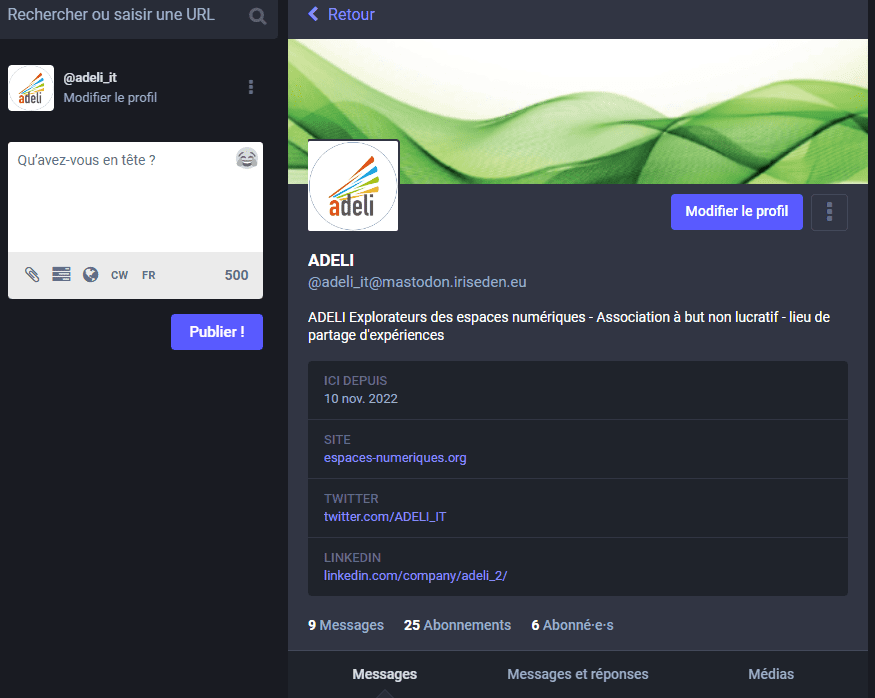Click the @adeli_it username in the sidebar
This screenshot has width=875, height=698.
coord(90,78)
